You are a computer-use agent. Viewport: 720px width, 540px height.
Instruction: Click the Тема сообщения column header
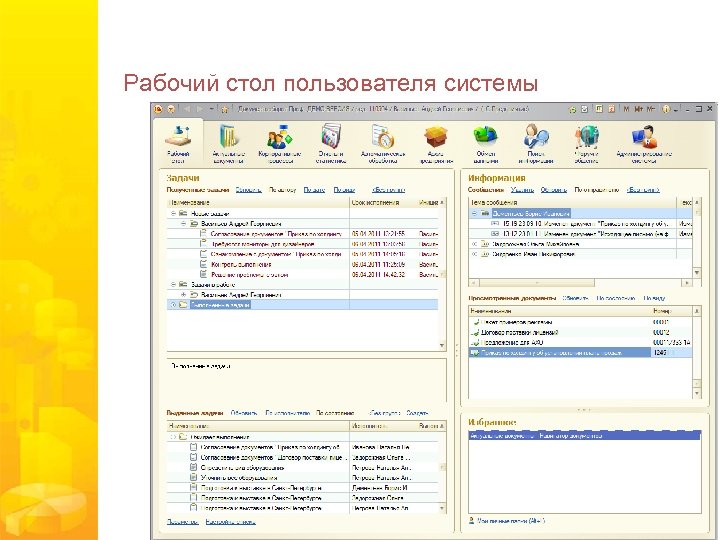[x=572, y=202]
